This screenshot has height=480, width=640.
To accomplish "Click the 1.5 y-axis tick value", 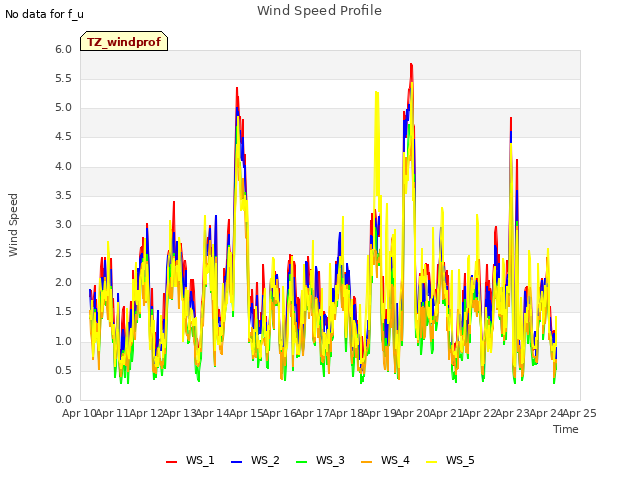I will tap(63, 312).
